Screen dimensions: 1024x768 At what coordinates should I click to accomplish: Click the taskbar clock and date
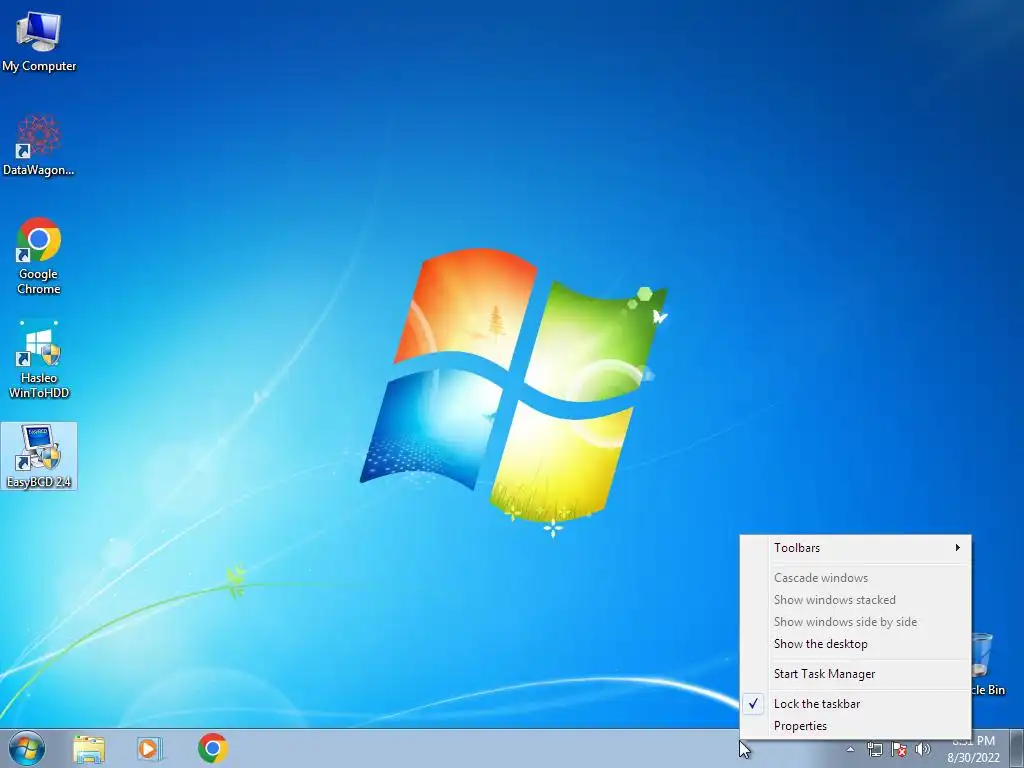coord(974,749)
